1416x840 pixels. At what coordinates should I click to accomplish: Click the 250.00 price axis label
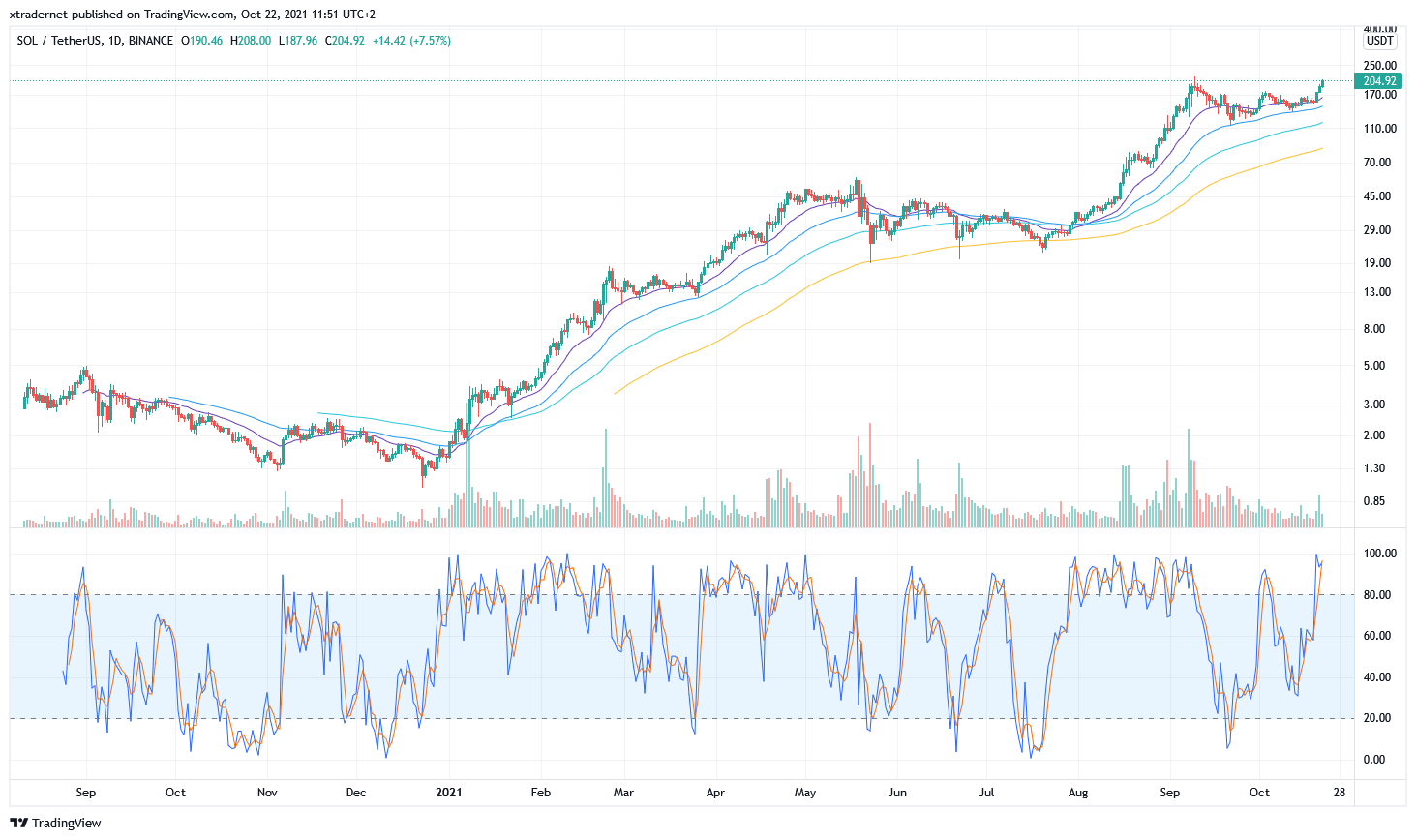[1379, 66]
